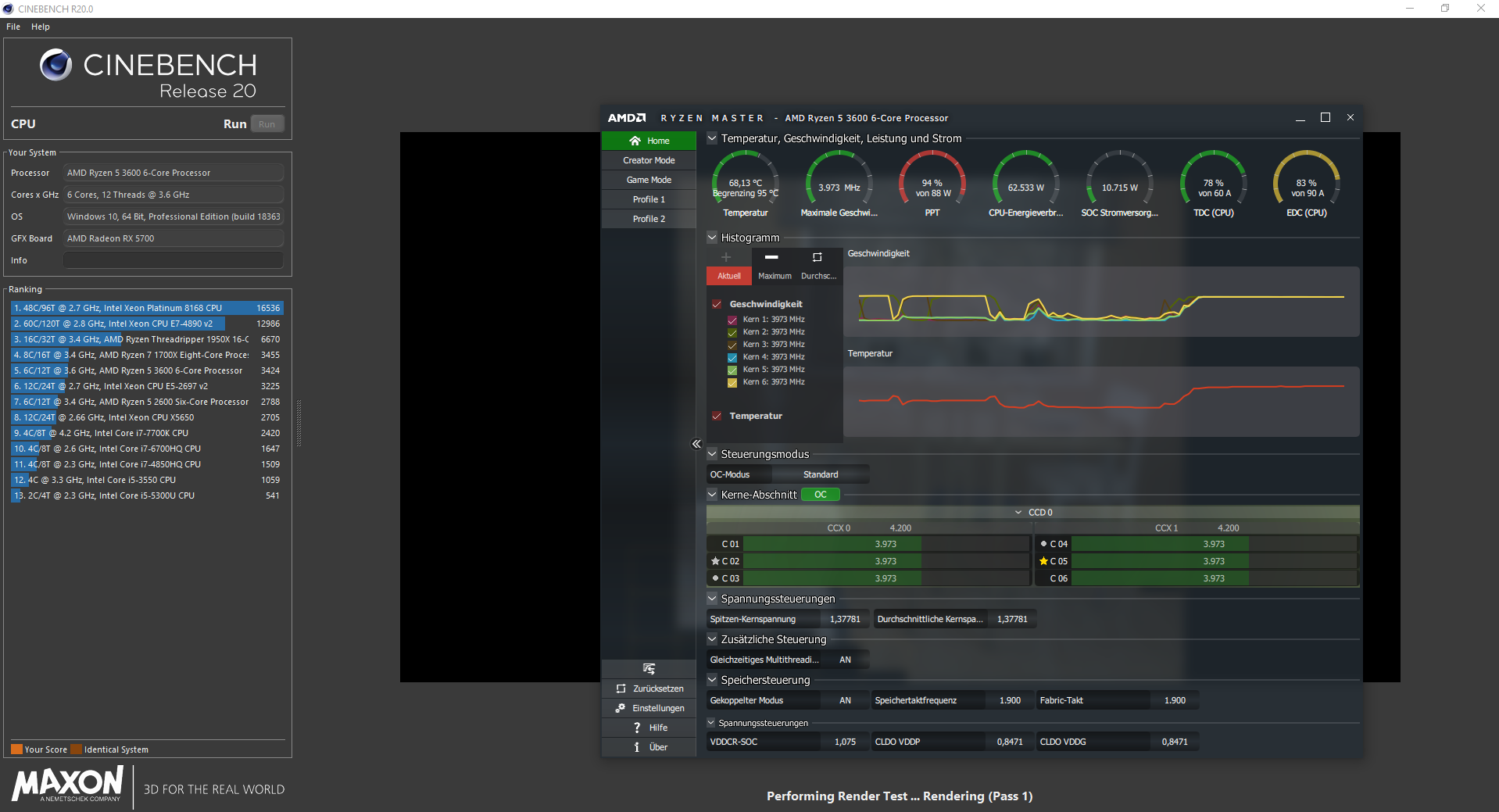Click the dot icon next to C 03

[715, 578]
